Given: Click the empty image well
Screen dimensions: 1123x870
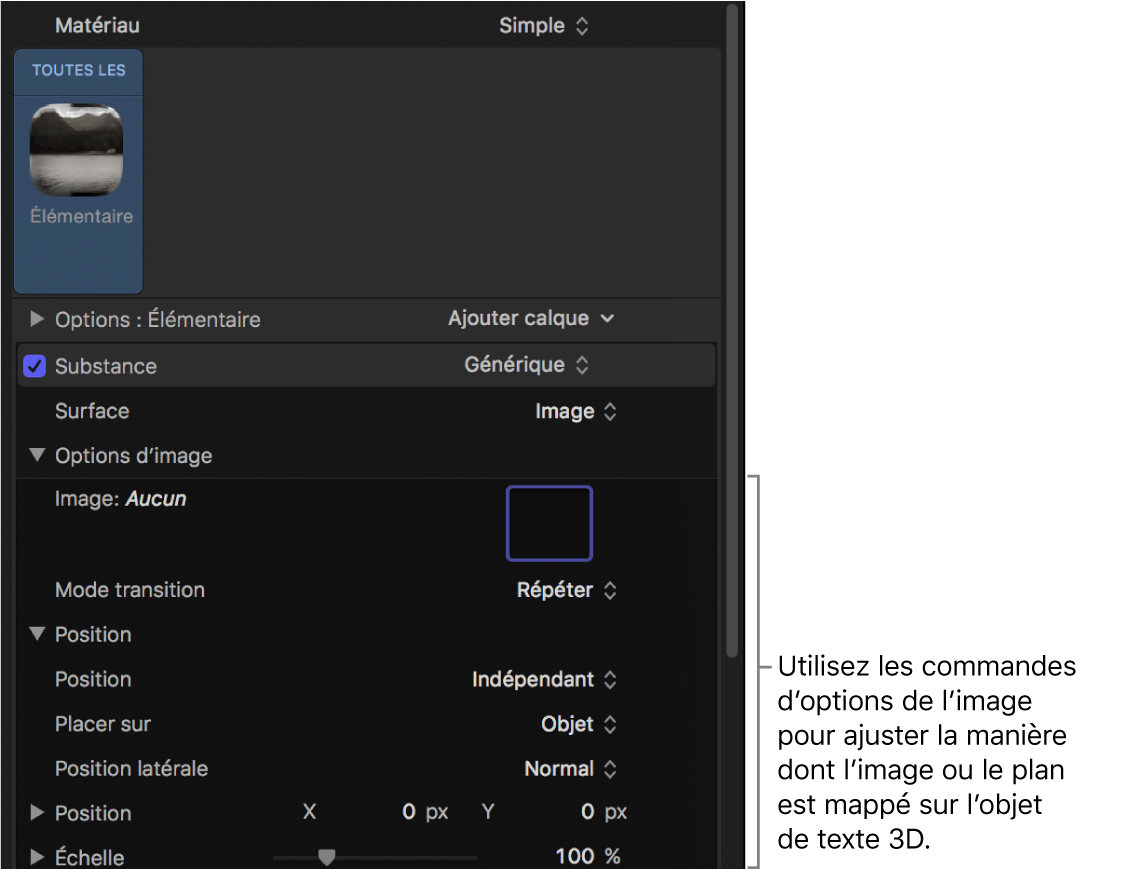Looking at the screenshot, I should (549, 523).
